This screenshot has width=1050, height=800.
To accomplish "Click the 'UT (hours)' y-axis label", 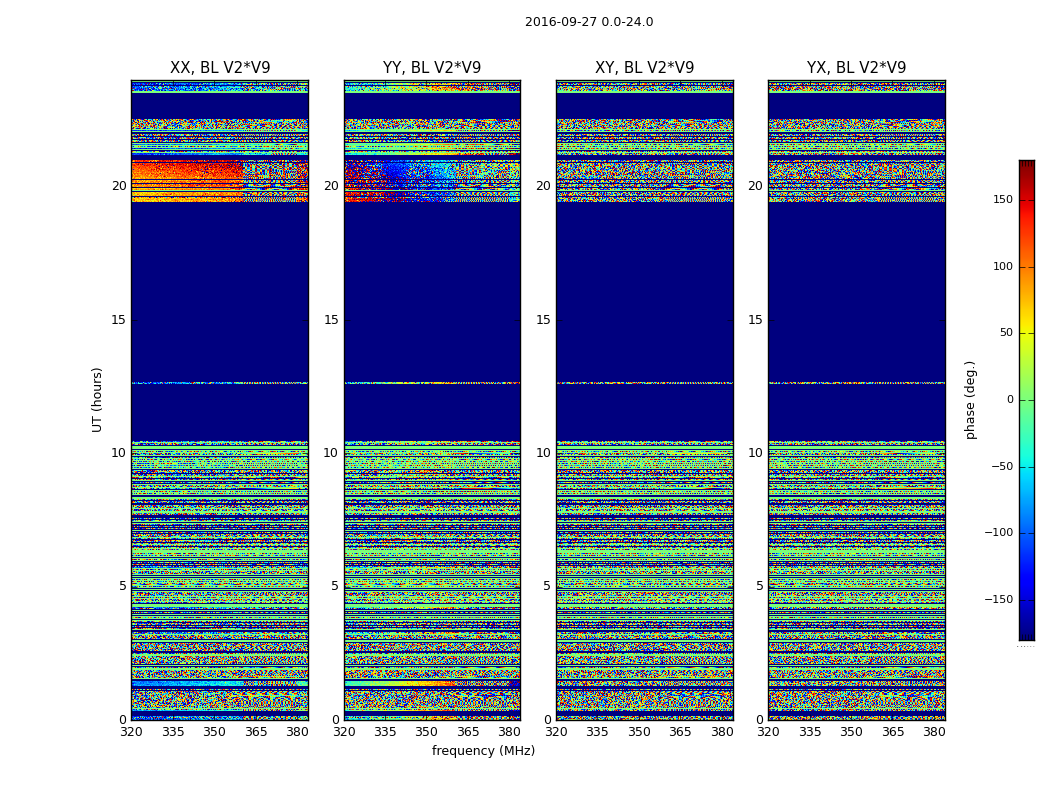I will pyautogui.click(x=97, y=400).
